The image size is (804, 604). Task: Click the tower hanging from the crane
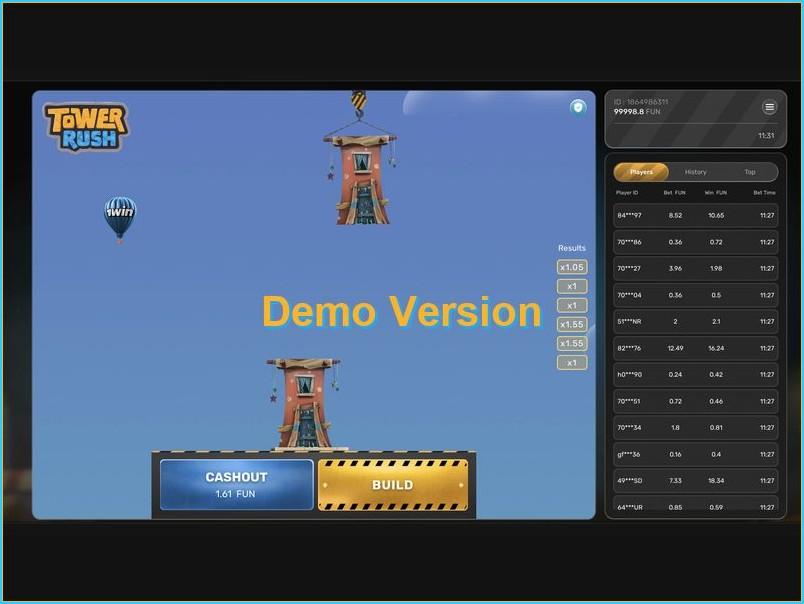tap(360, 180)
